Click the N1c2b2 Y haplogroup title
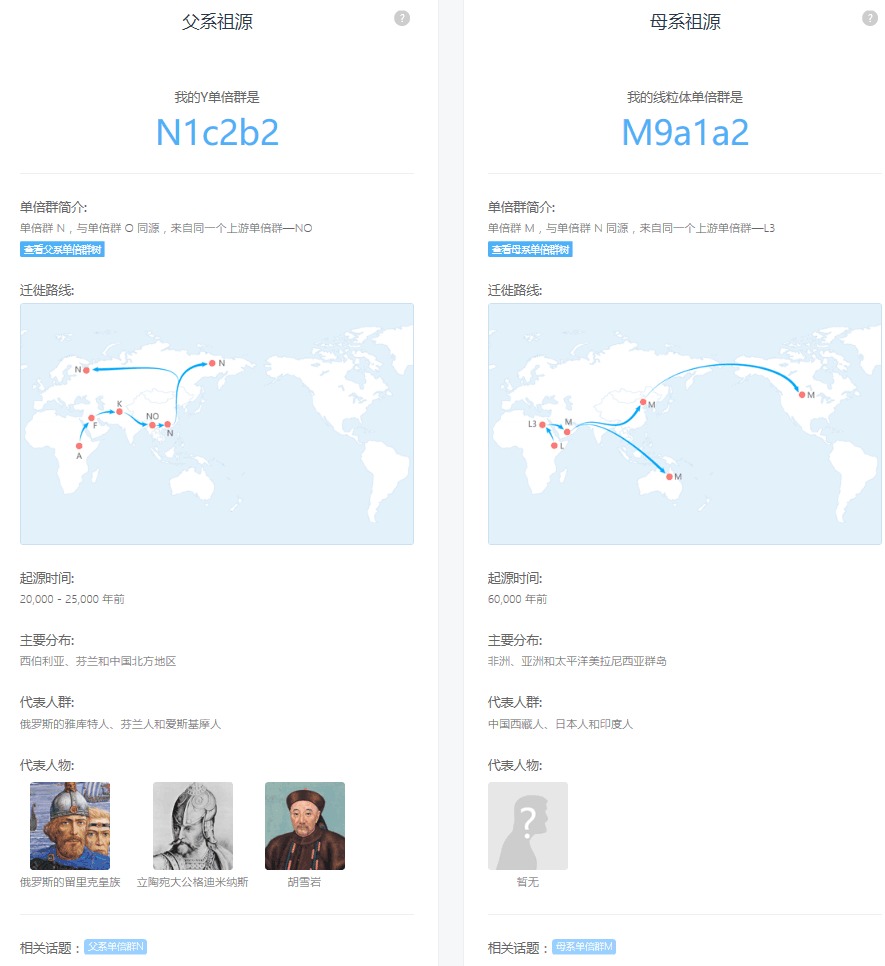This screenshot has height=966, width=885. click(217, 133)
